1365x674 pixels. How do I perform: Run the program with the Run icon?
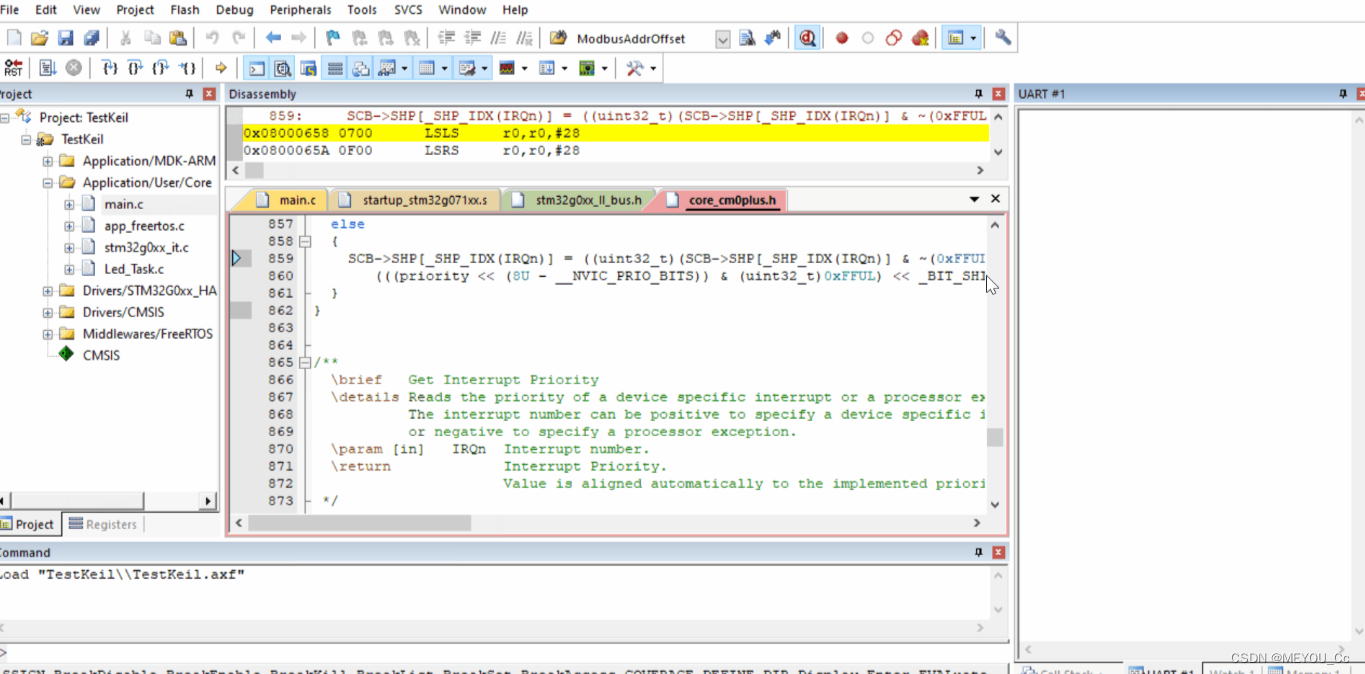tap(47, 68)
